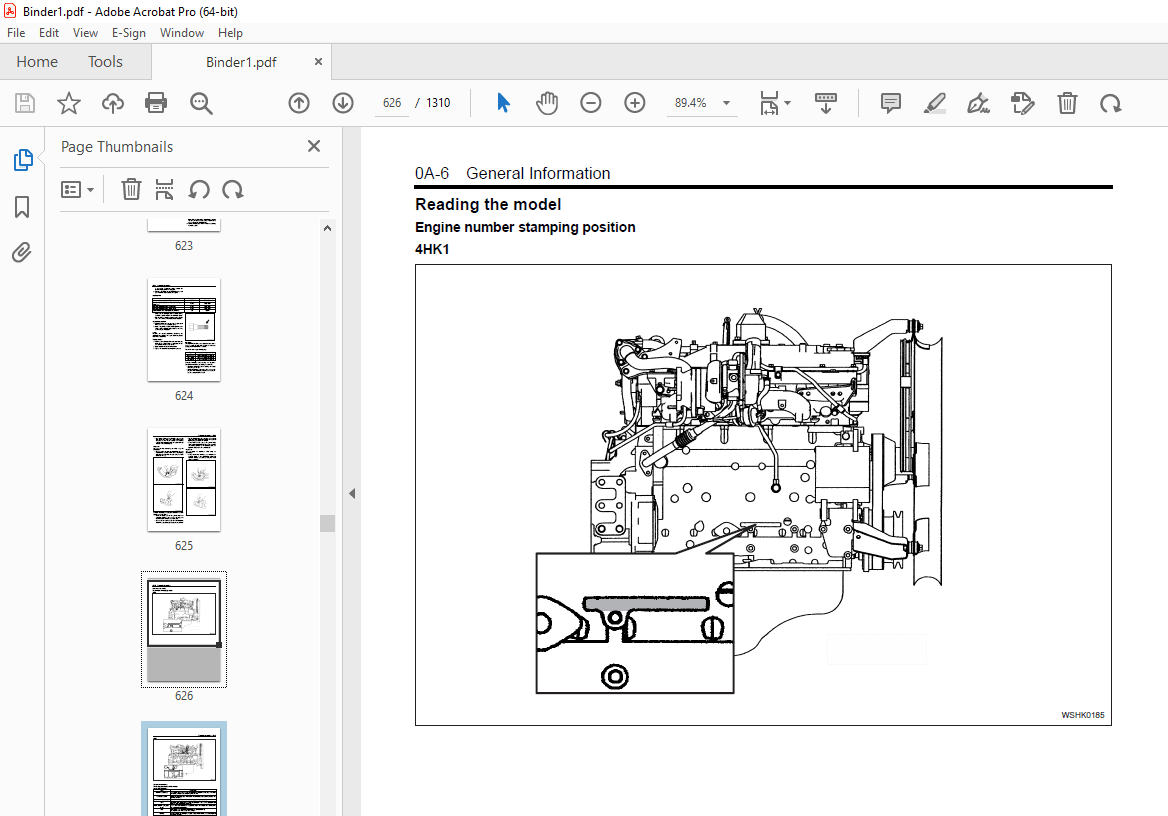This screenshot has height=816, width=1168.
Task: Toggle scrolling mode keyboard icon
Action: point(825,103)
